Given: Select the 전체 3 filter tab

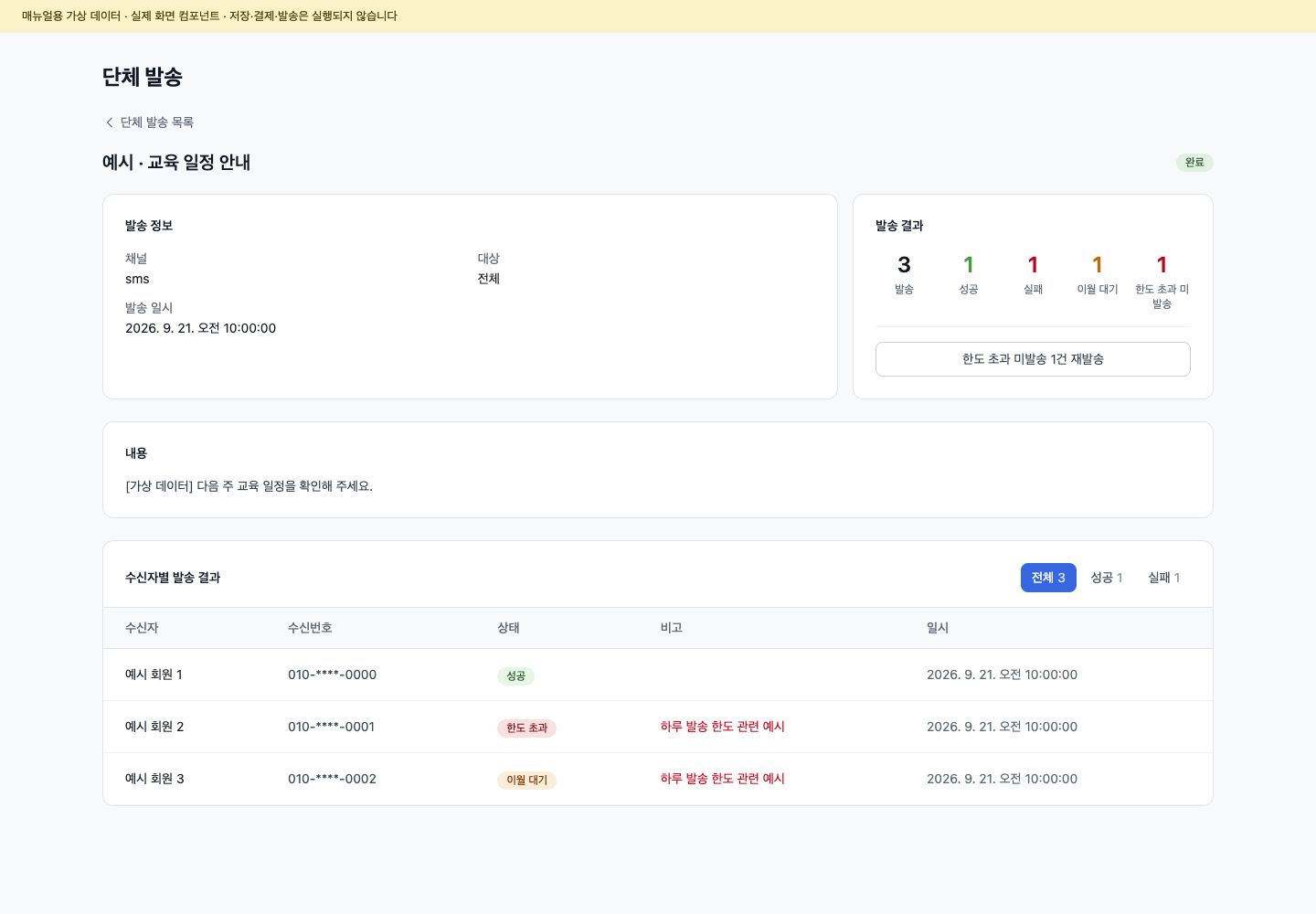Looking at the screenshot, I should (x=1048, y=578).
